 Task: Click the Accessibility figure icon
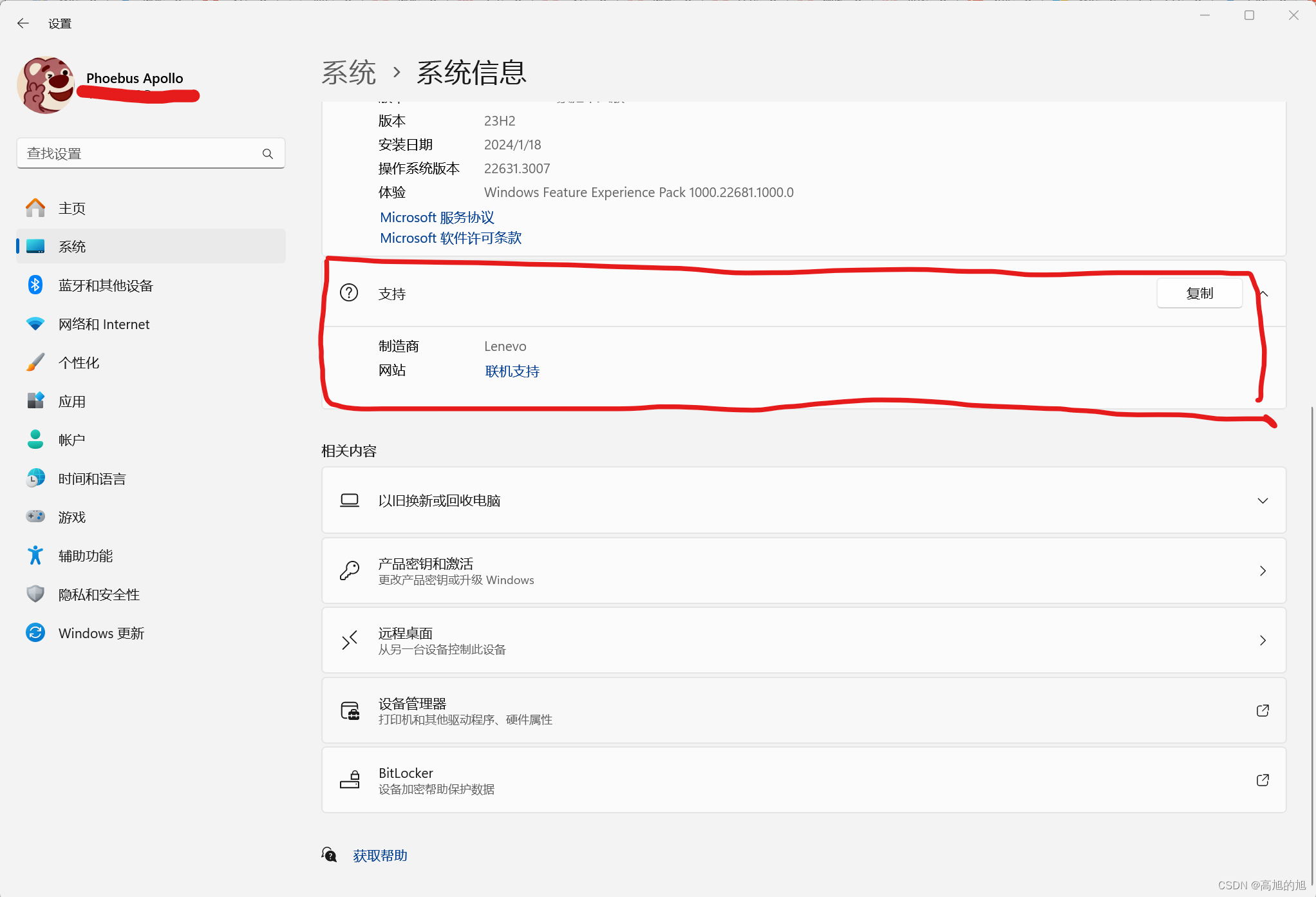(x=35, y=556)
